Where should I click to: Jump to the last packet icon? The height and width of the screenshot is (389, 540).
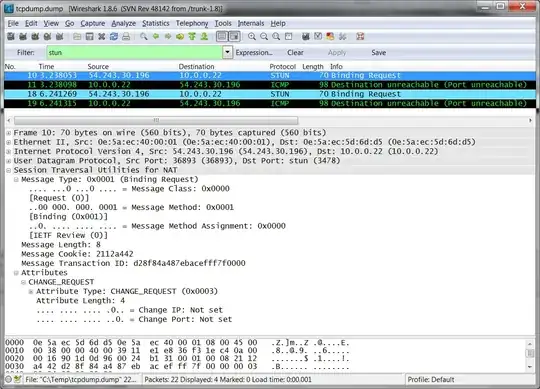point(204,36)
